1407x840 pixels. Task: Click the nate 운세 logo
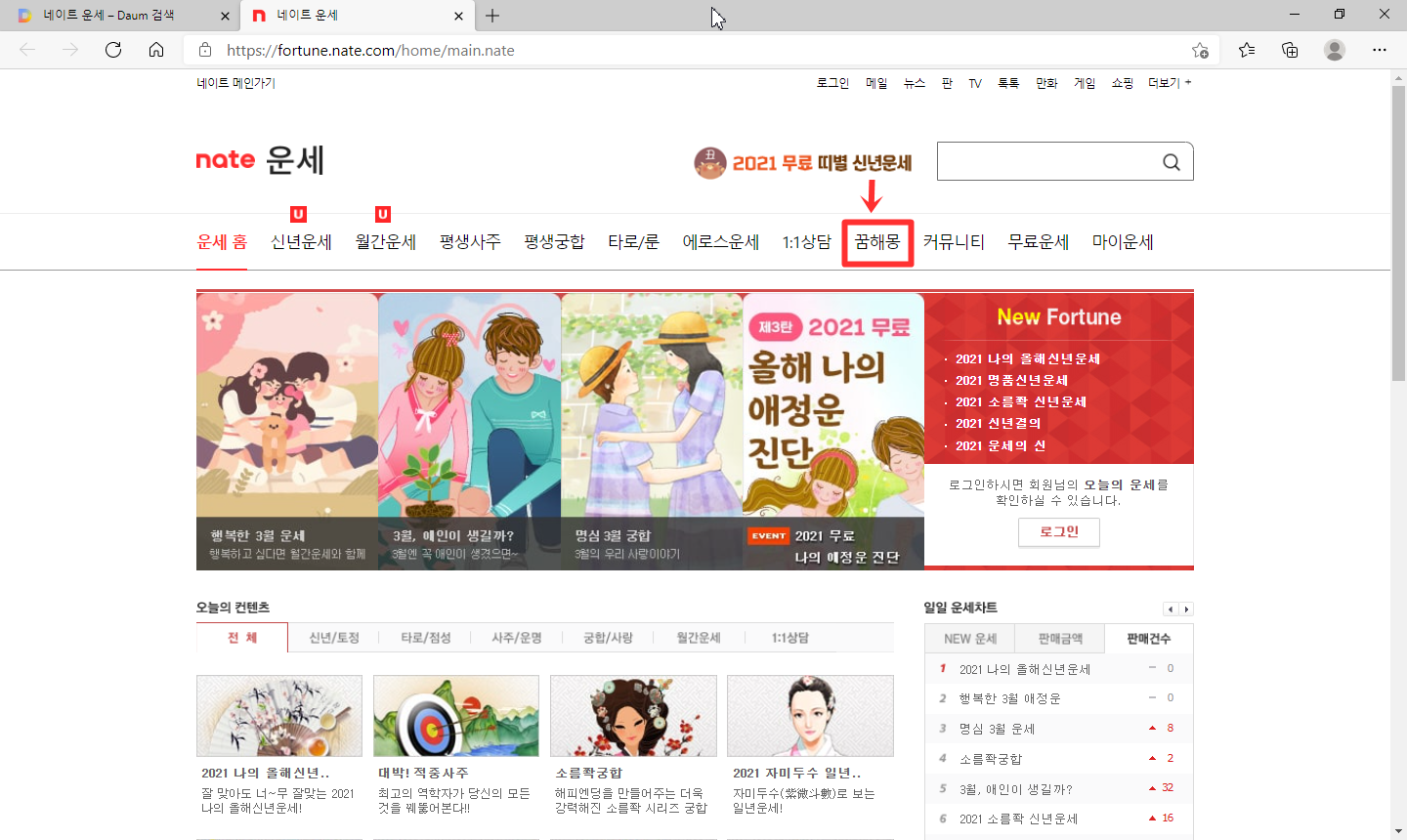pos(260,160)
